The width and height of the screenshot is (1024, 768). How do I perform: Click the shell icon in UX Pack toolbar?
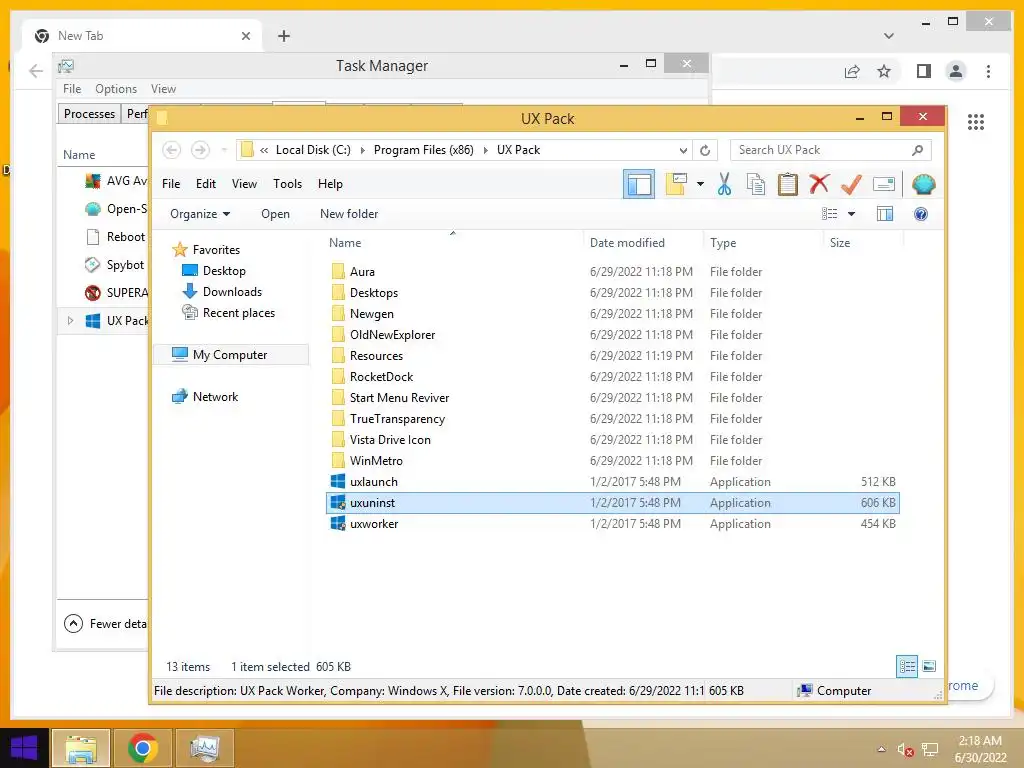point(923,184)
